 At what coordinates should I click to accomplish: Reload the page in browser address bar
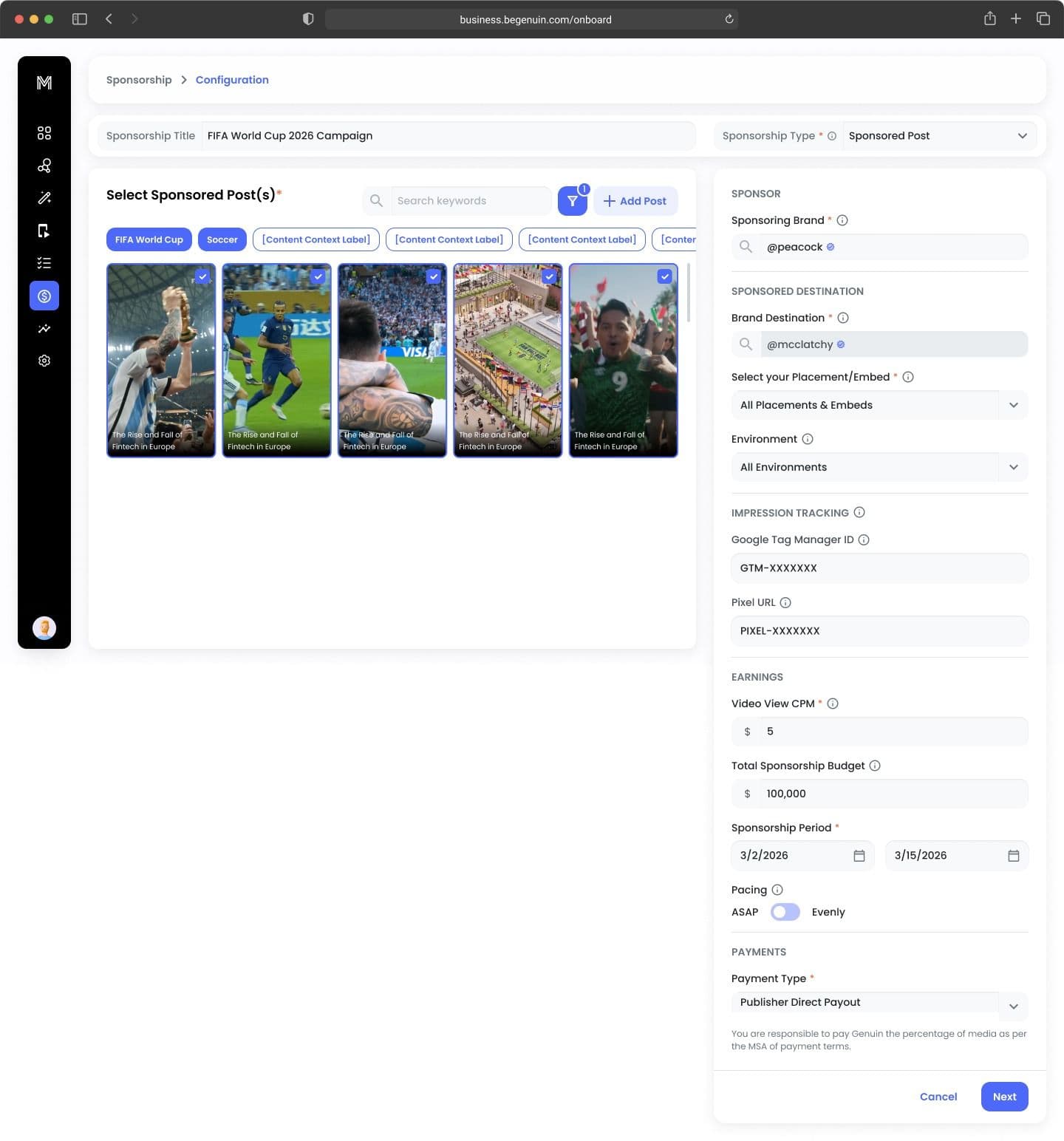click(729, 19)
